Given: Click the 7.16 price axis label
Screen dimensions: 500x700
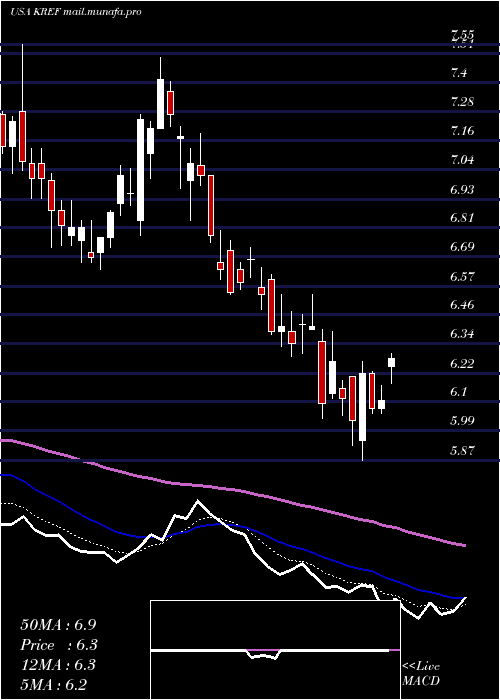Looking at the screenshot, I should 462,130.
